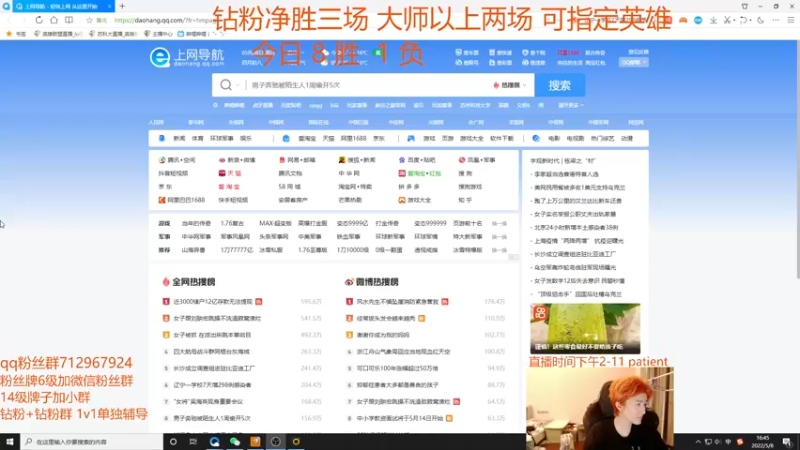The image size is (800, 450).
Task: Open 百度·贴吧 site link
Action: (x=417, y=160)
